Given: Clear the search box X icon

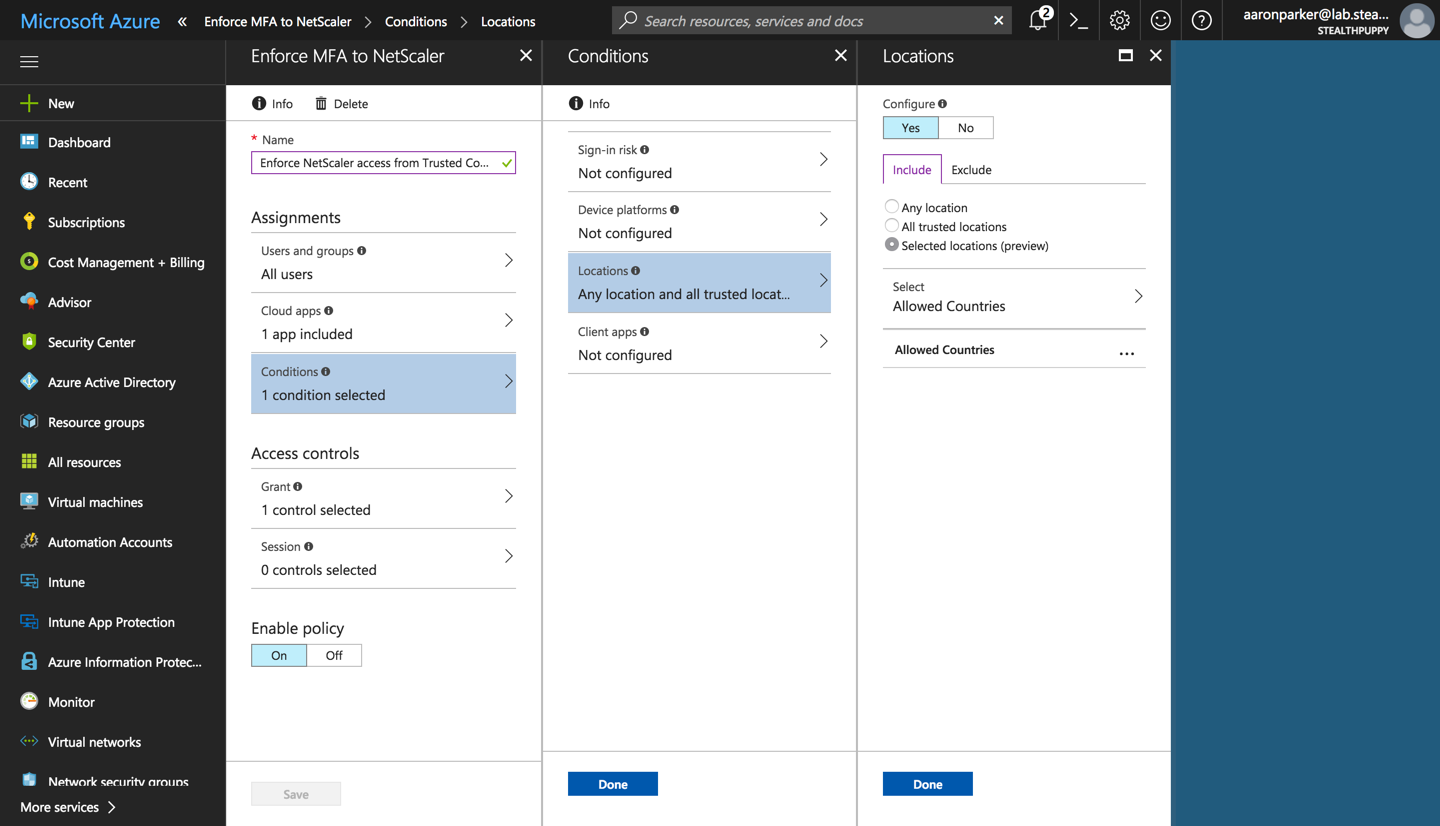Looking at the screenshot, I should point(998,20).
